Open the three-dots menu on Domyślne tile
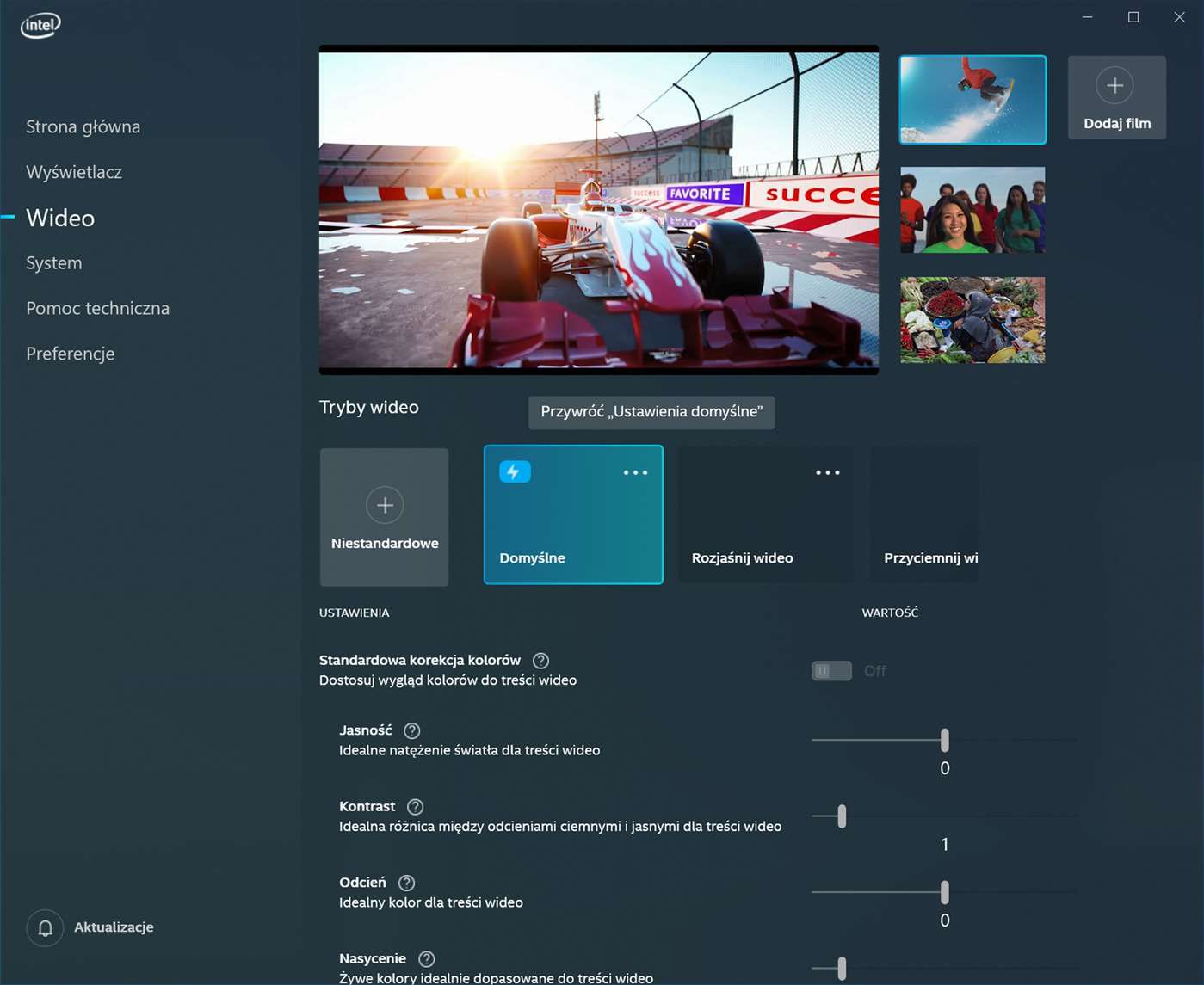This screenshot has width=1204, height=985. pyautogui.click(x=635, y=472)
